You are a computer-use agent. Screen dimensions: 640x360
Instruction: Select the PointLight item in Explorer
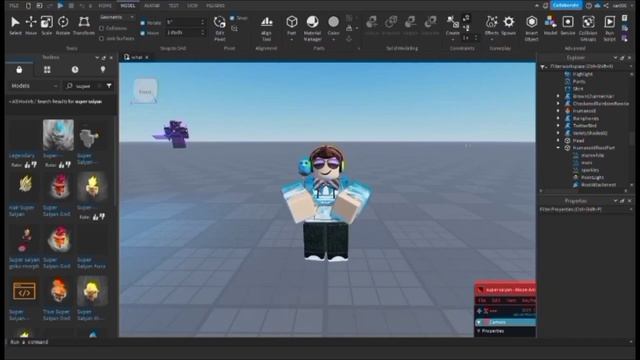coord(592,177)
